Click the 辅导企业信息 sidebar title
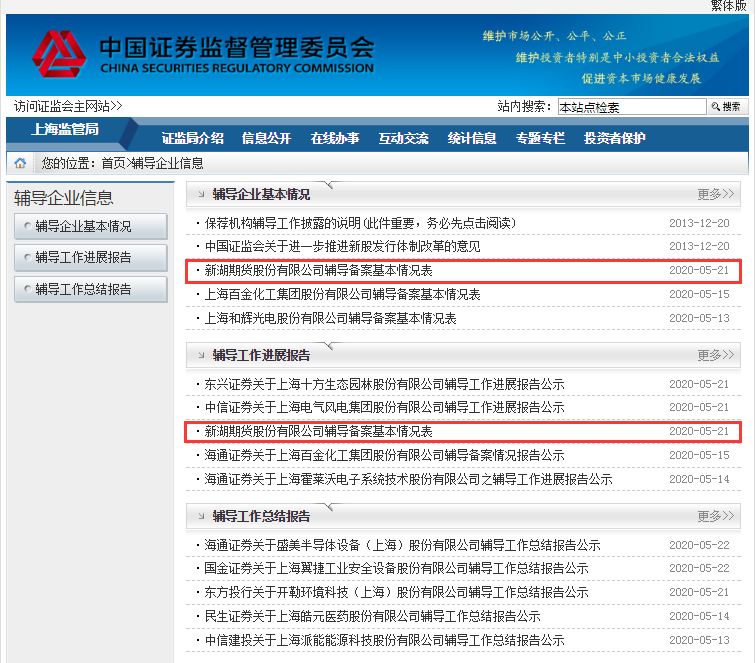755x663 pixels. (x=64, y=198)
